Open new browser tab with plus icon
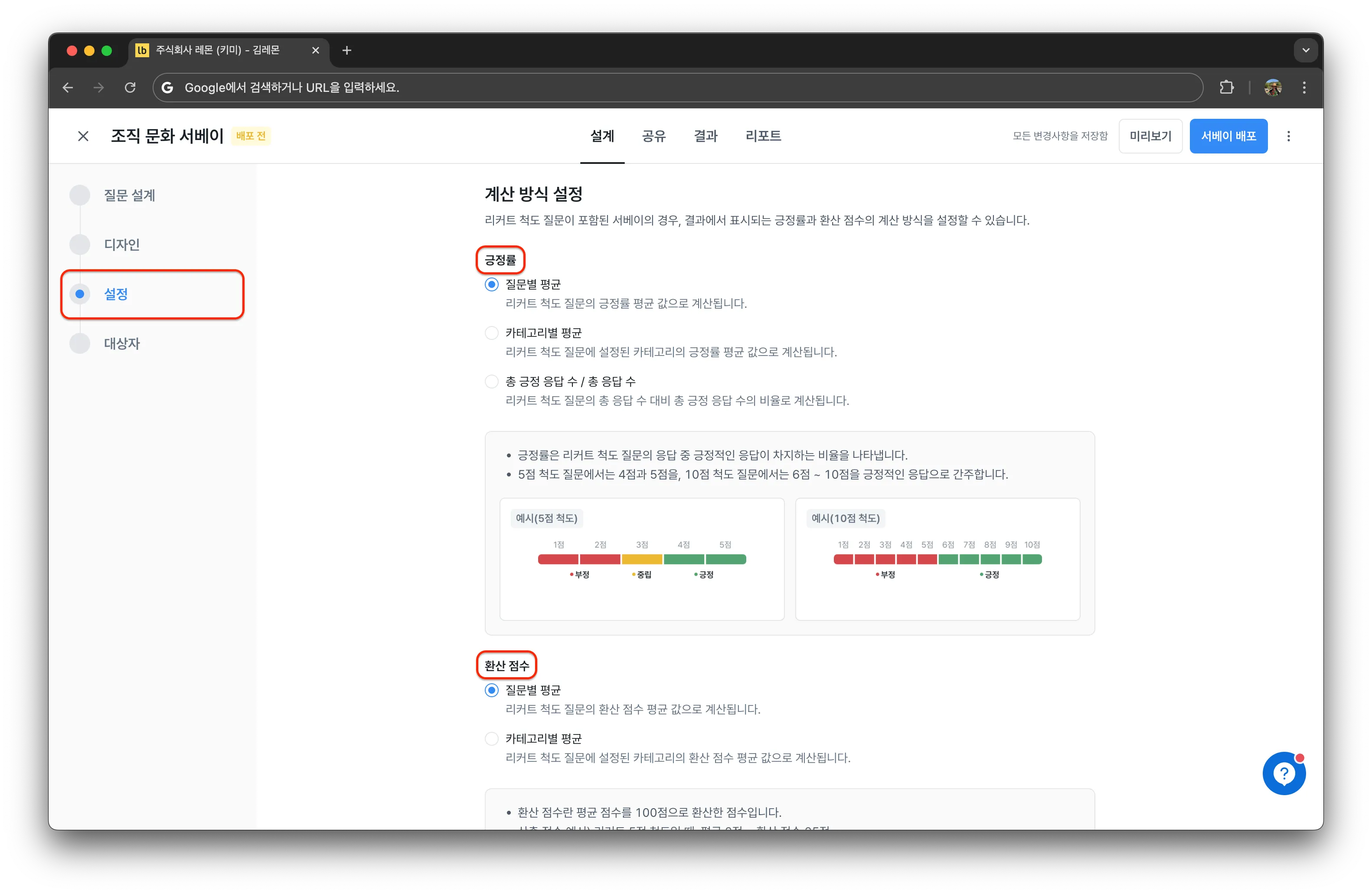The image size is (1372, 894). click(346, 51)
